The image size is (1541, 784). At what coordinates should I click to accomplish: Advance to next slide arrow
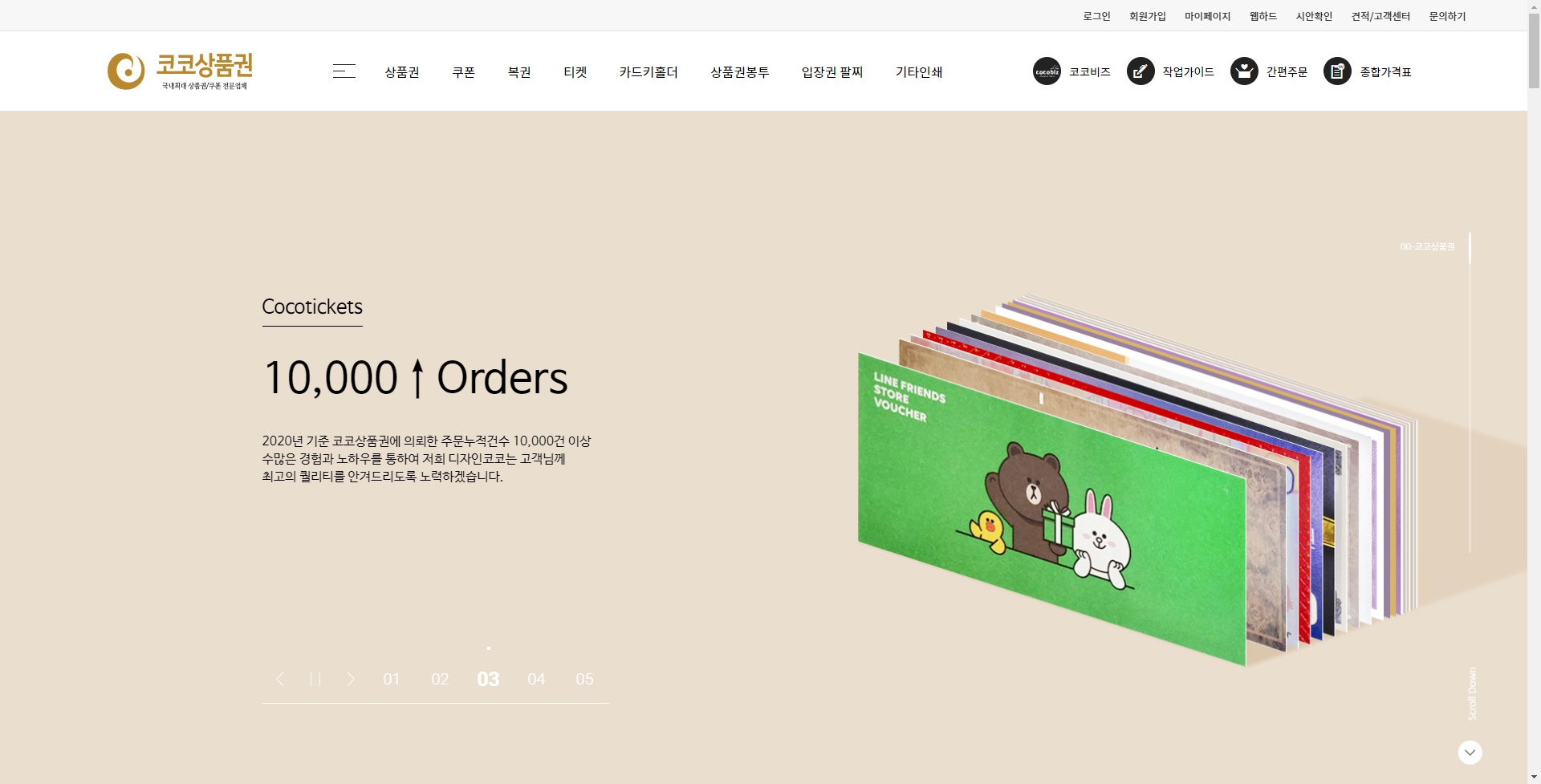(x=351, y=679)
